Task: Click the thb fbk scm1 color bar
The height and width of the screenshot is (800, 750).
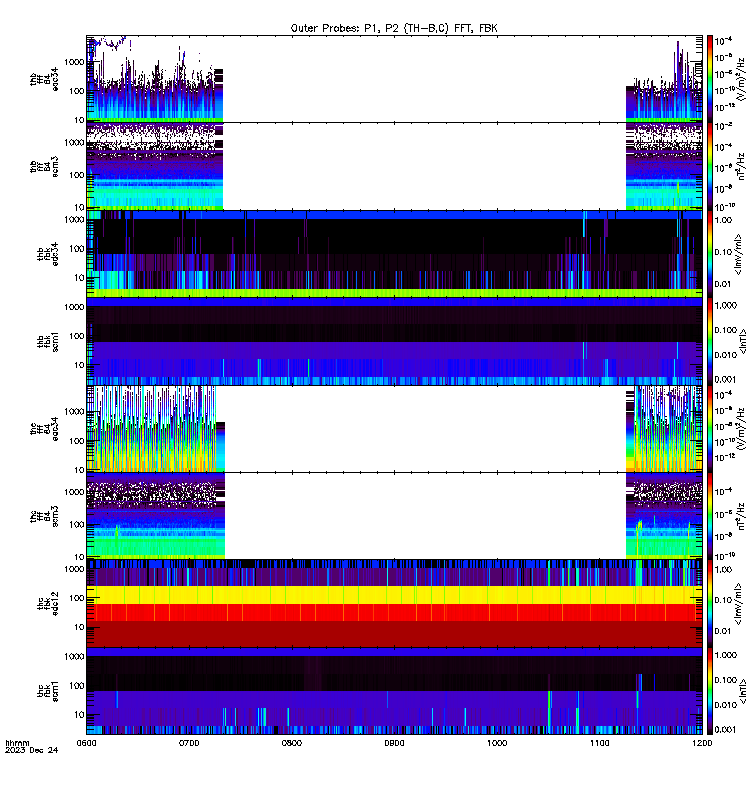Action: point(710,341)
